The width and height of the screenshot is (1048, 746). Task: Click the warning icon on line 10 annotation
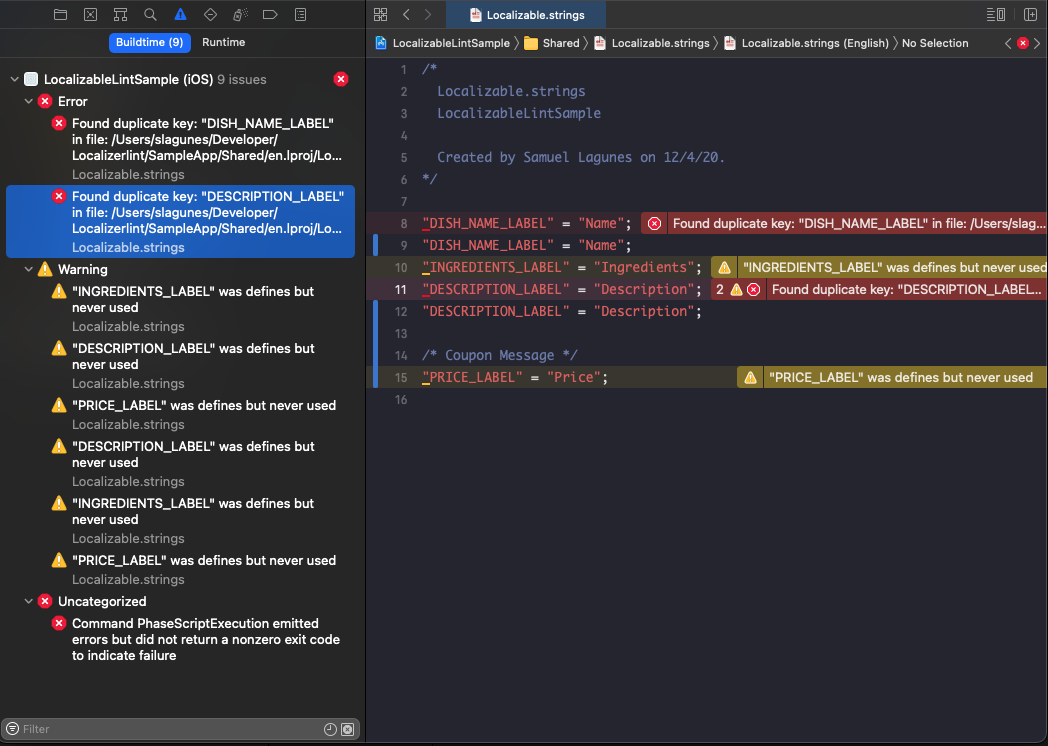725,267
